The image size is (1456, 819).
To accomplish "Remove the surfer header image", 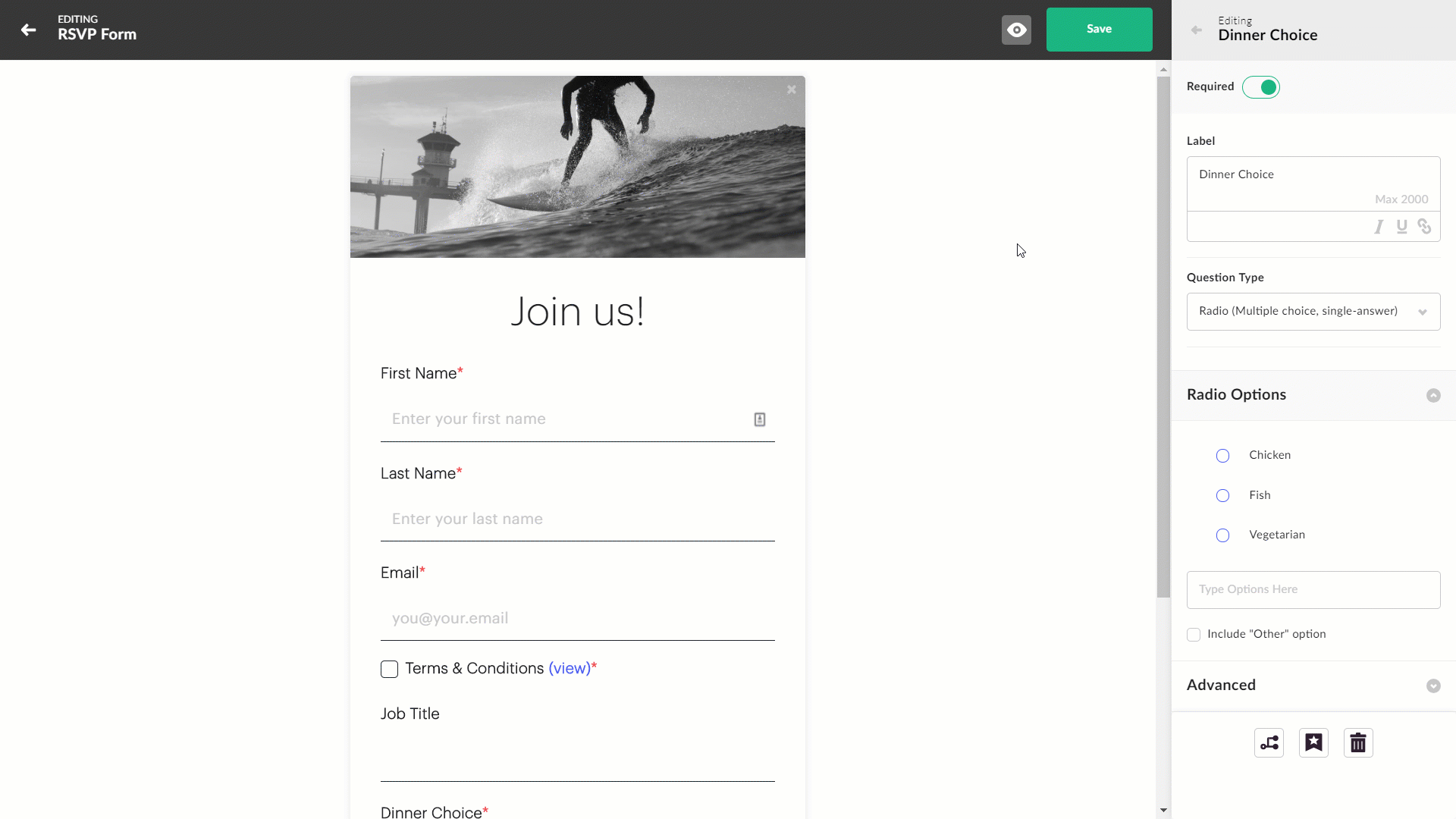I will pos(792,89).
